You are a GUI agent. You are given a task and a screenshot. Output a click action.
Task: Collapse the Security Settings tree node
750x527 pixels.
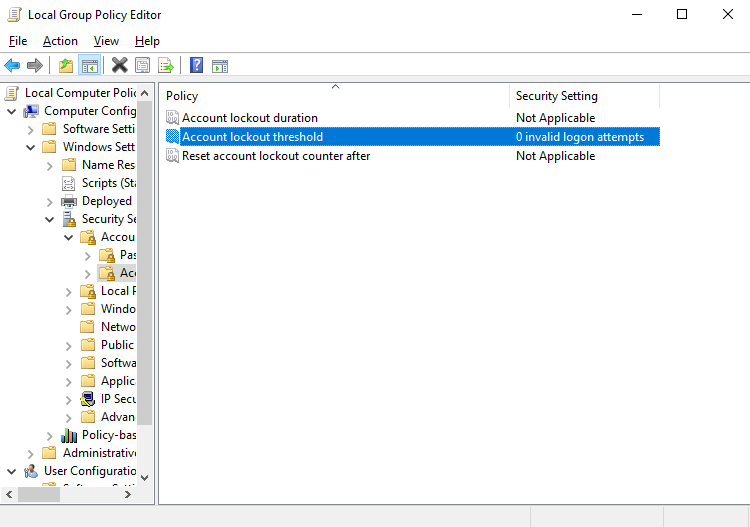49,219
